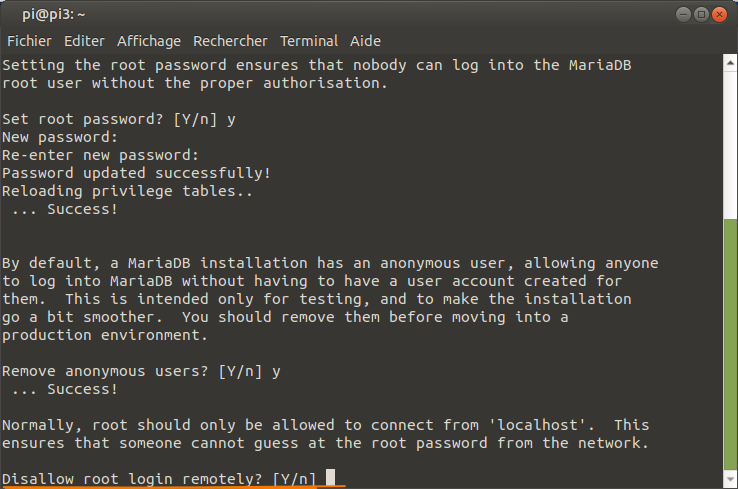Open the Fichier menu
Image resolution: width=738 pixels, height=489 pixels.
point(29,41)
